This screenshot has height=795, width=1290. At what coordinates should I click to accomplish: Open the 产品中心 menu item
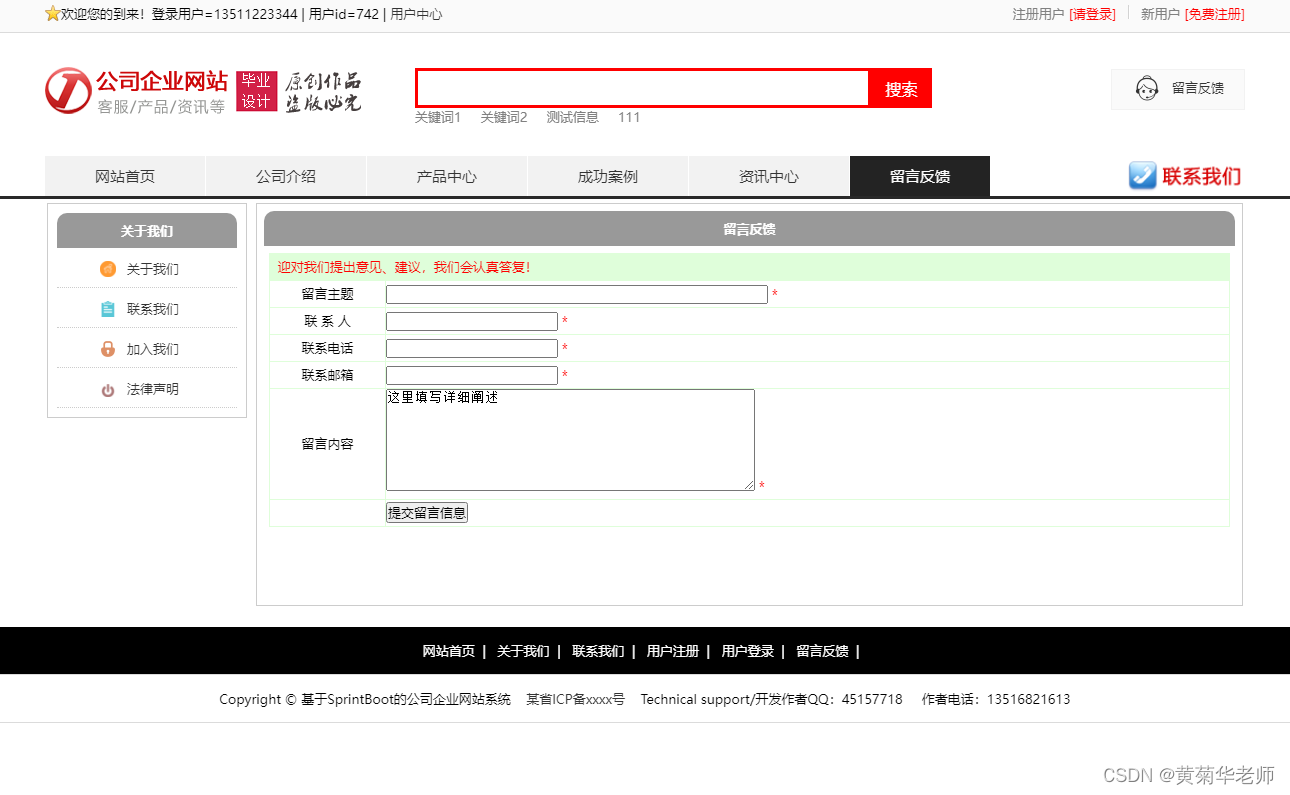click(x=446, y=175)
